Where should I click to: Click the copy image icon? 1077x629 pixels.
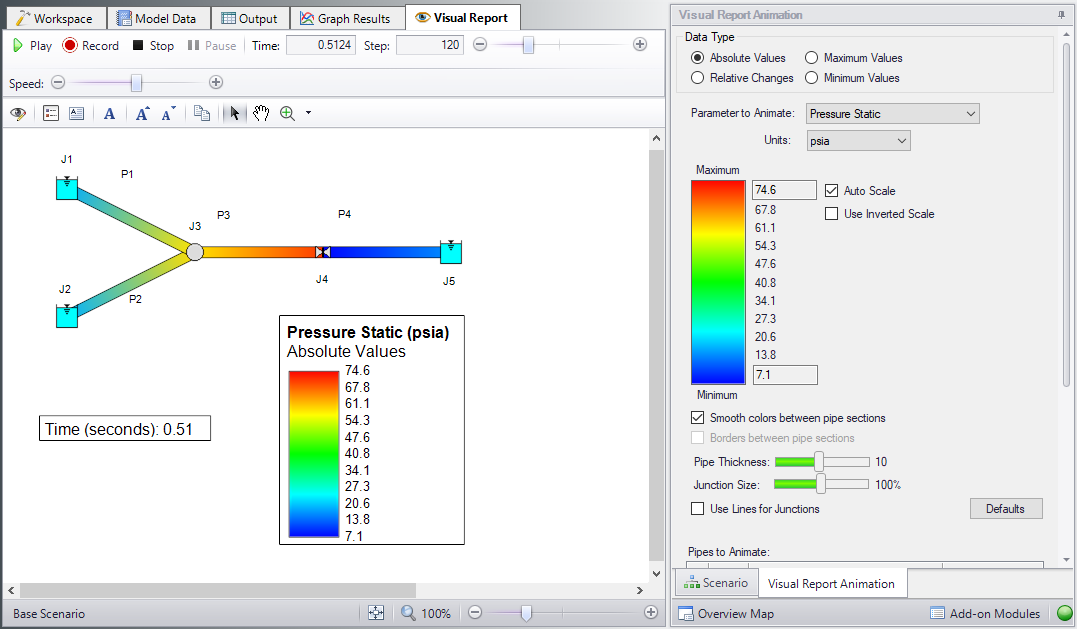[202, 113]
